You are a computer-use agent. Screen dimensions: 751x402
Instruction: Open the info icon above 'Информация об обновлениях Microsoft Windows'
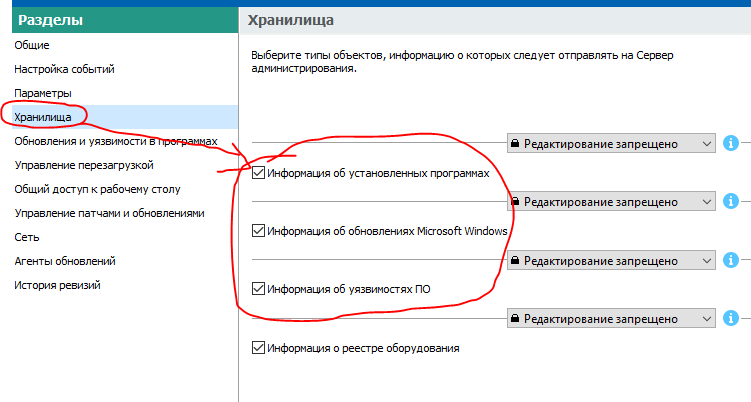(730, 201)
